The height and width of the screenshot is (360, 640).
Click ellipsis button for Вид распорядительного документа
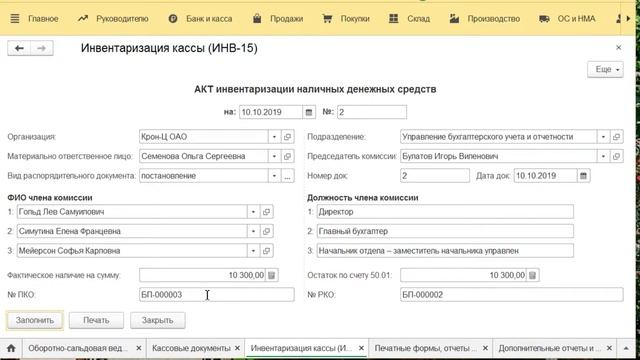(288, 176)
